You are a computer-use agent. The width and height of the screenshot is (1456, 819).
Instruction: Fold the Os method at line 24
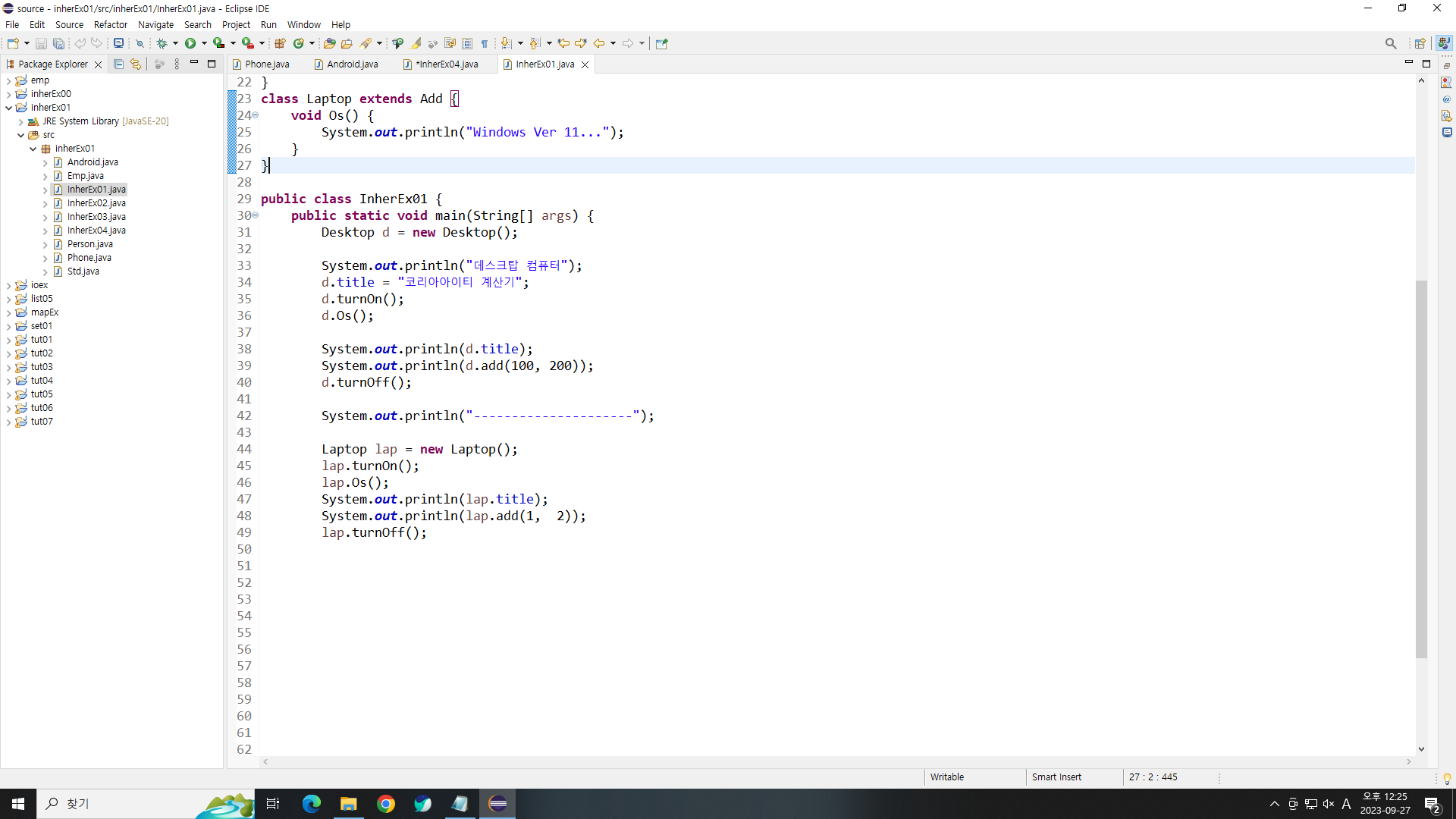256,115
